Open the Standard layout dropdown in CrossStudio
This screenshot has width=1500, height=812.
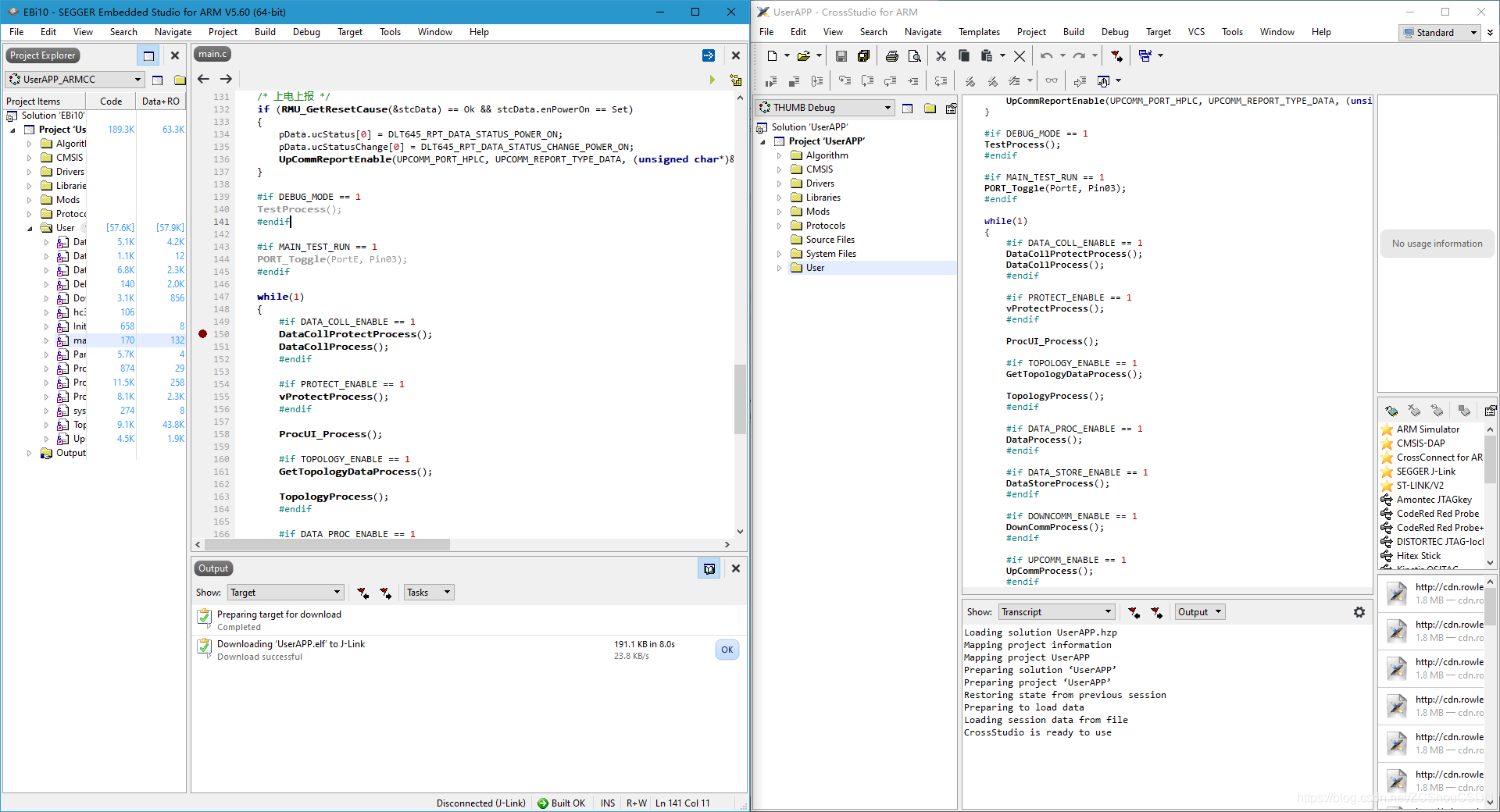[1440, 33]
